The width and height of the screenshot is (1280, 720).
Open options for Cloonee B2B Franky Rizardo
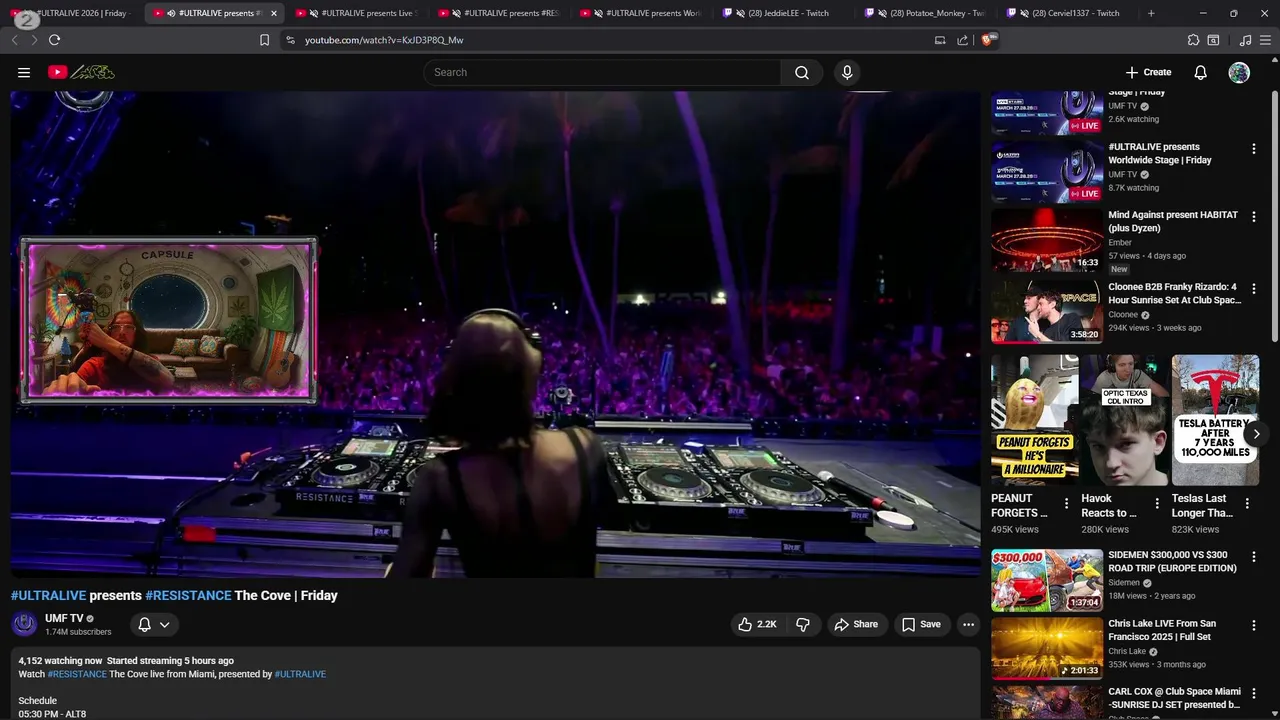(x=1253, y=288)
